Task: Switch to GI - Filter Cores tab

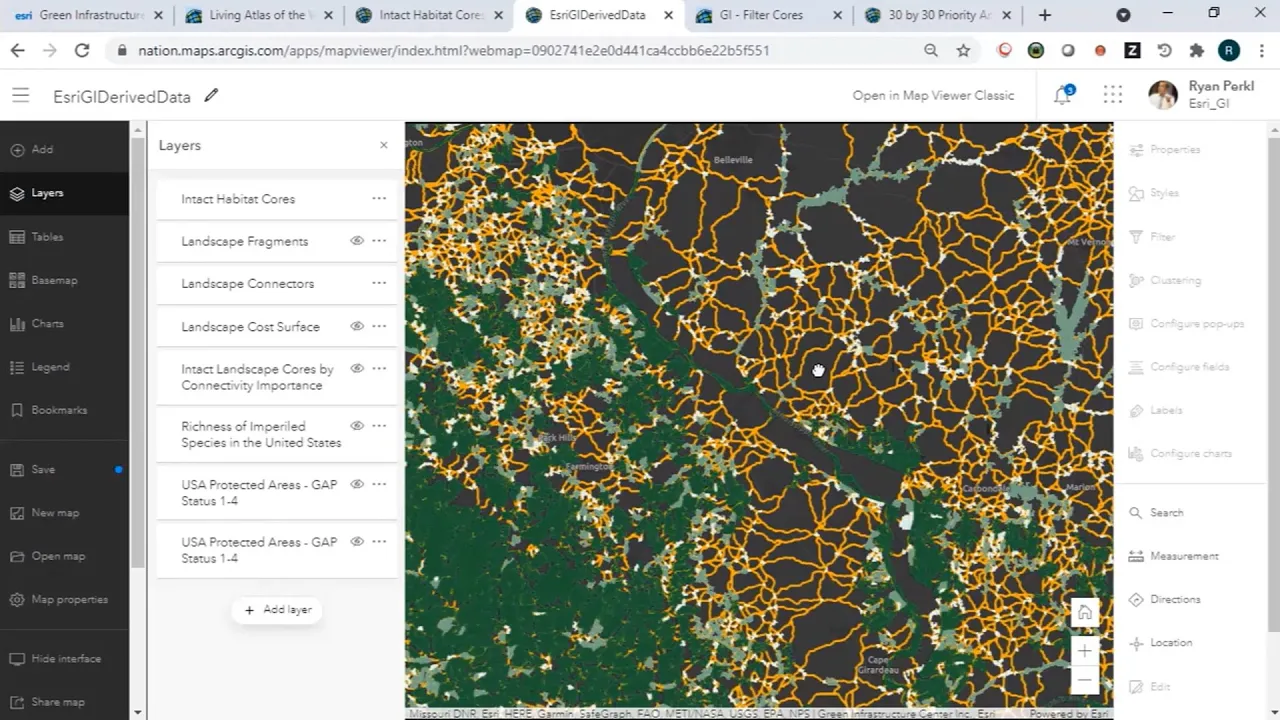Action: (768, 15)
